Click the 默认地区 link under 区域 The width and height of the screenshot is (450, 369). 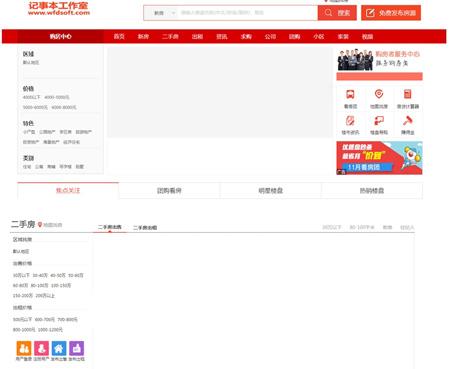click(x=31, y=63)
